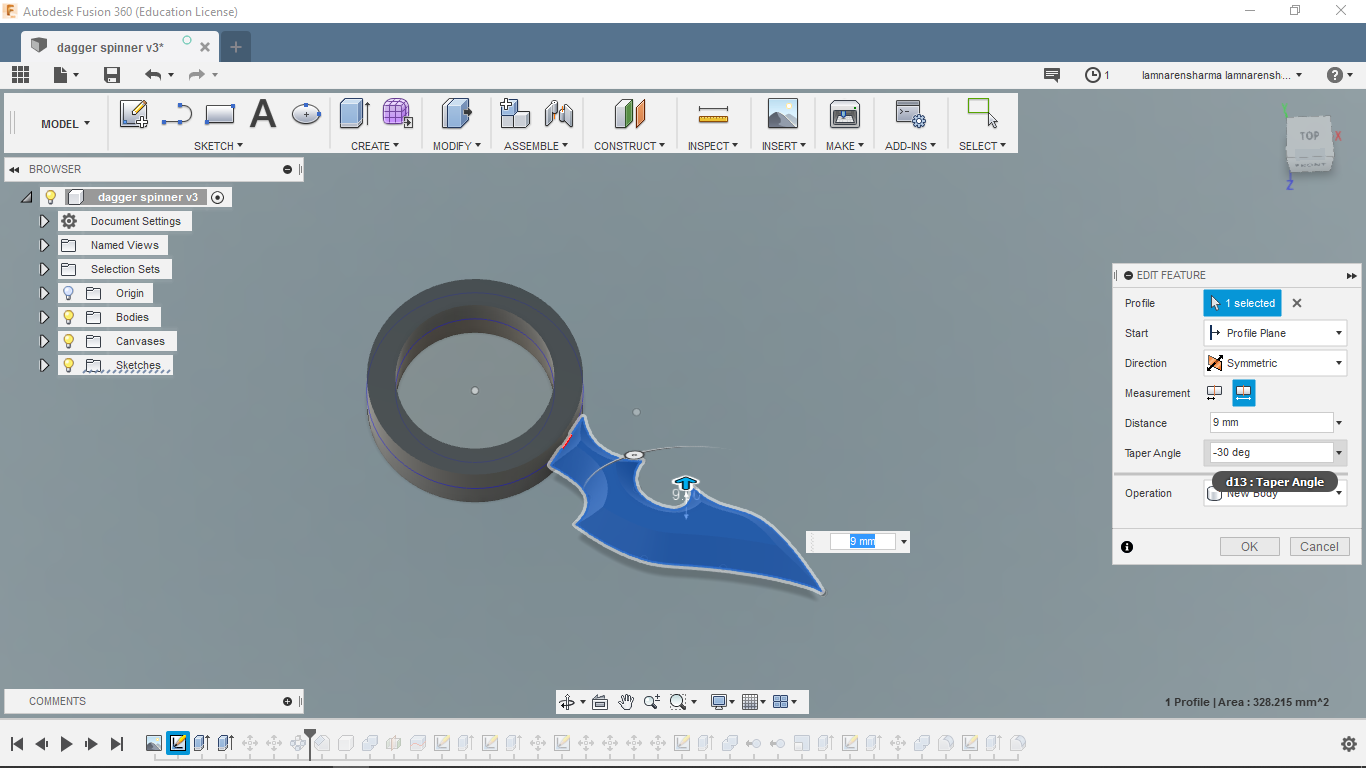Image resolution: width=1366 pixels, height=768 pixels.
Task: Click the Insert image icon
Action: [783, 114]
